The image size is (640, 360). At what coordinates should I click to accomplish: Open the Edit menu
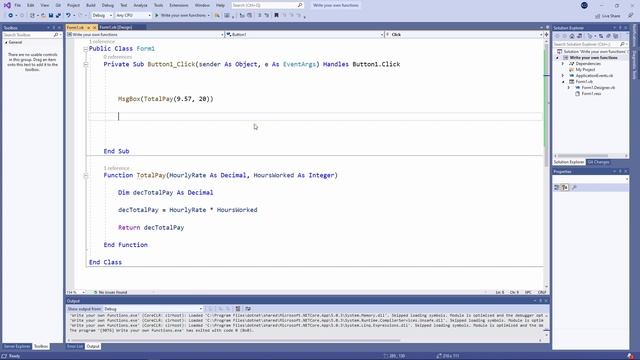tap(31, 5)
